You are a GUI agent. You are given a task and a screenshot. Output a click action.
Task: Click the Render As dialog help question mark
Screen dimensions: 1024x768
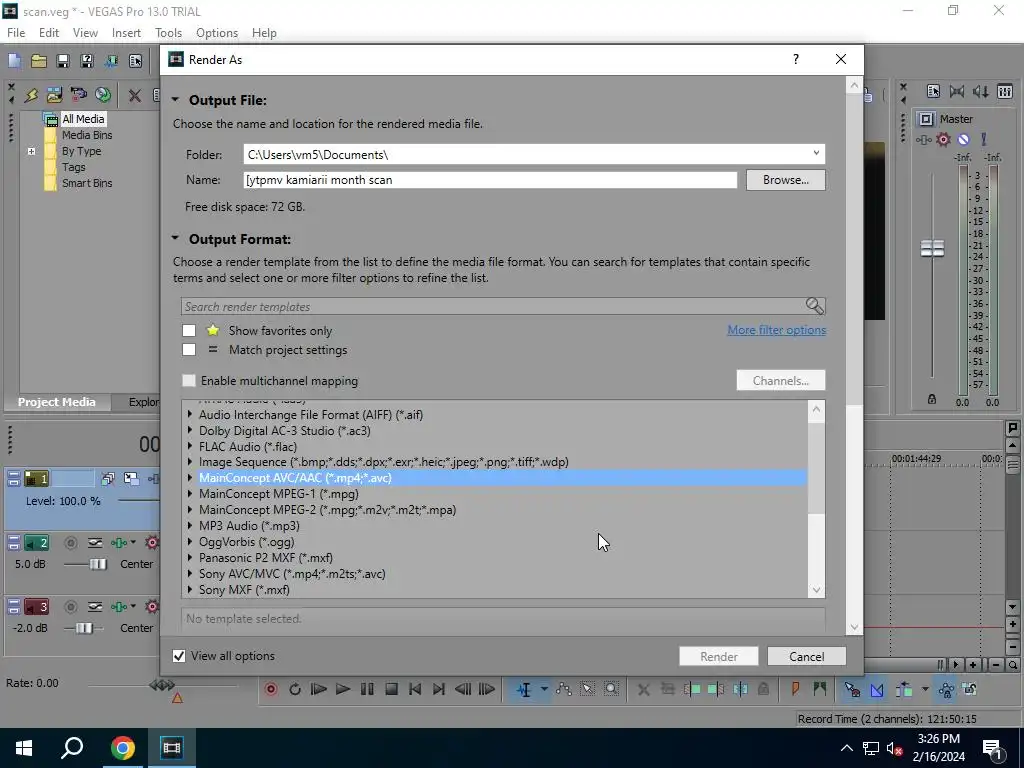795,59
